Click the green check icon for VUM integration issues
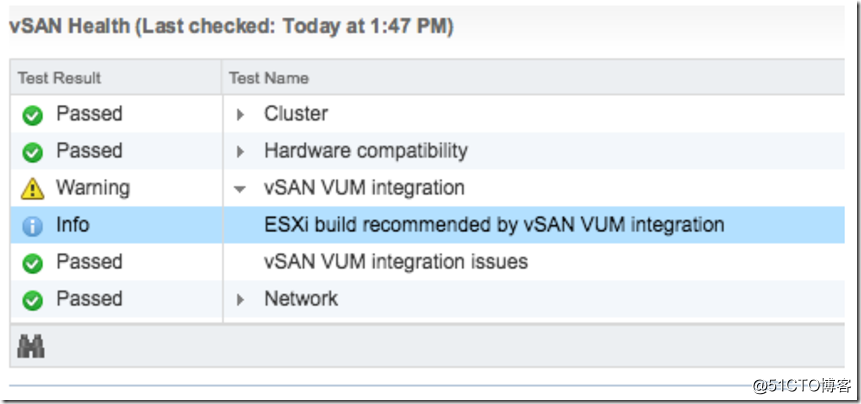Image resolution: width=861 pixels, height=404 pixels. pyautogui.click(x=32, y=263)
